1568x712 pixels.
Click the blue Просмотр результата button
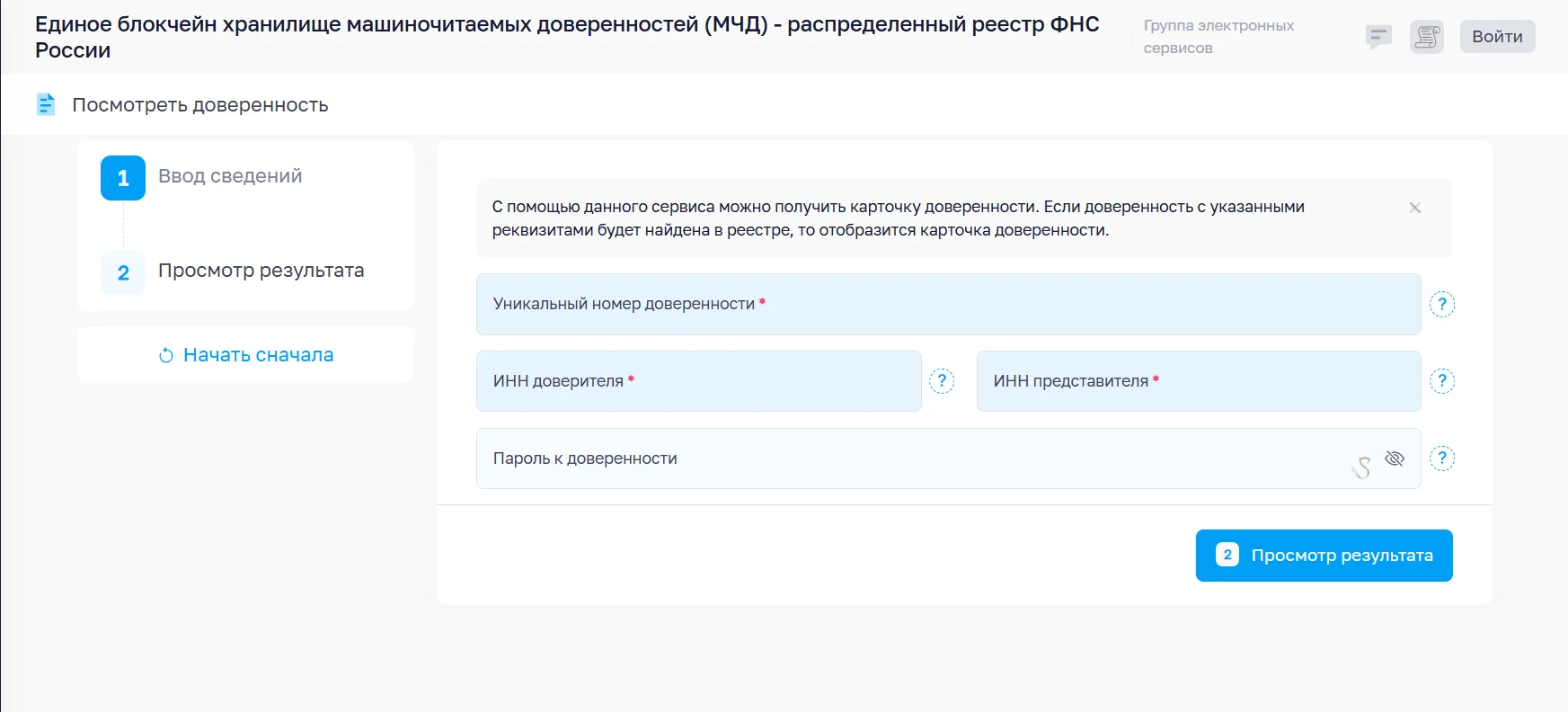pyautogui.click(x=1324, y=556)
